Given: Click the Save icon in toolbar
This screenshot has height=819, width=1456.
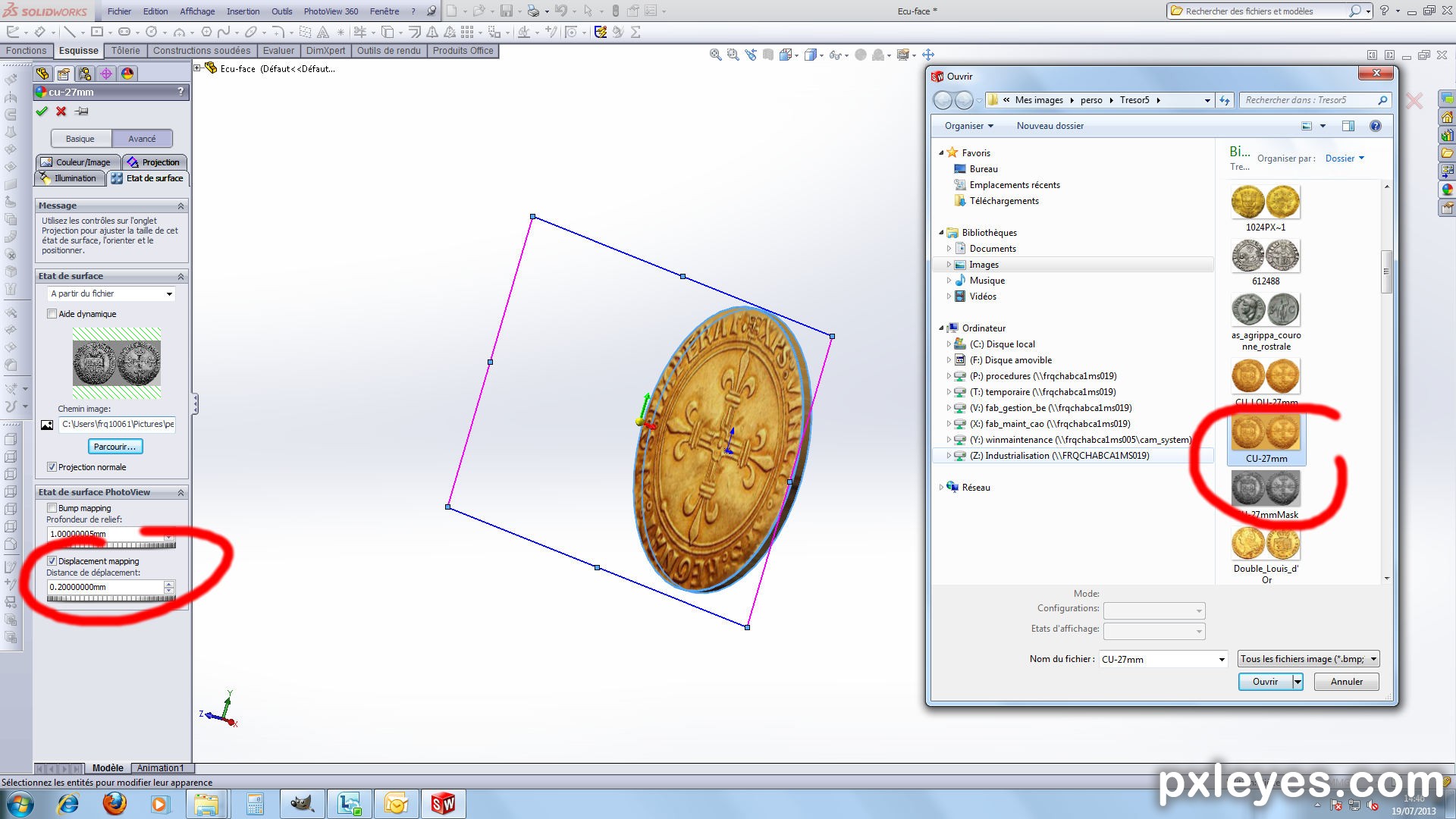Looking at the screenshot, I should [x=506, y=11].
